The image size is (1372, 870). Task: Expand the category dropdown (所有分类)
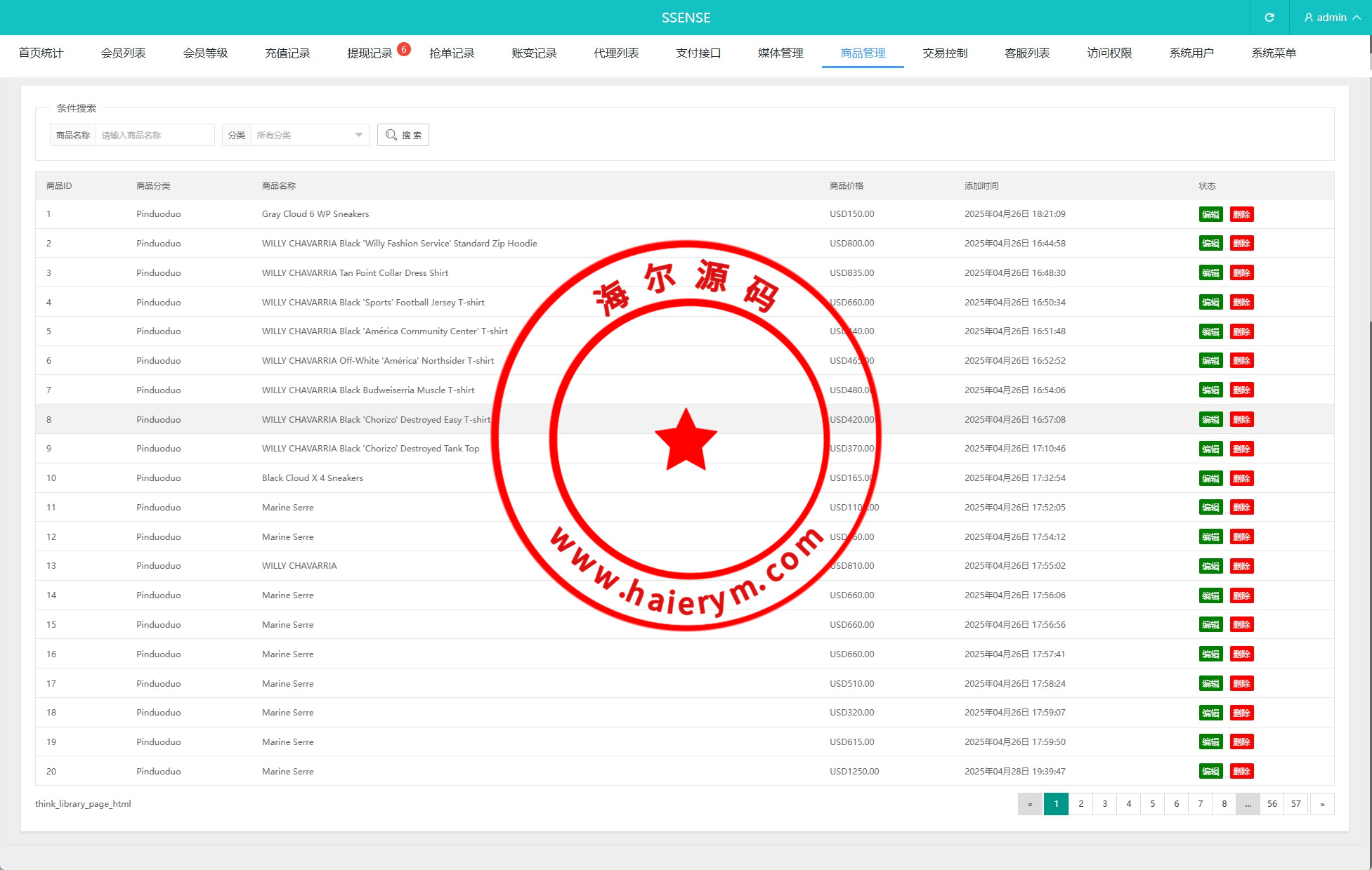tap(309, 135)
